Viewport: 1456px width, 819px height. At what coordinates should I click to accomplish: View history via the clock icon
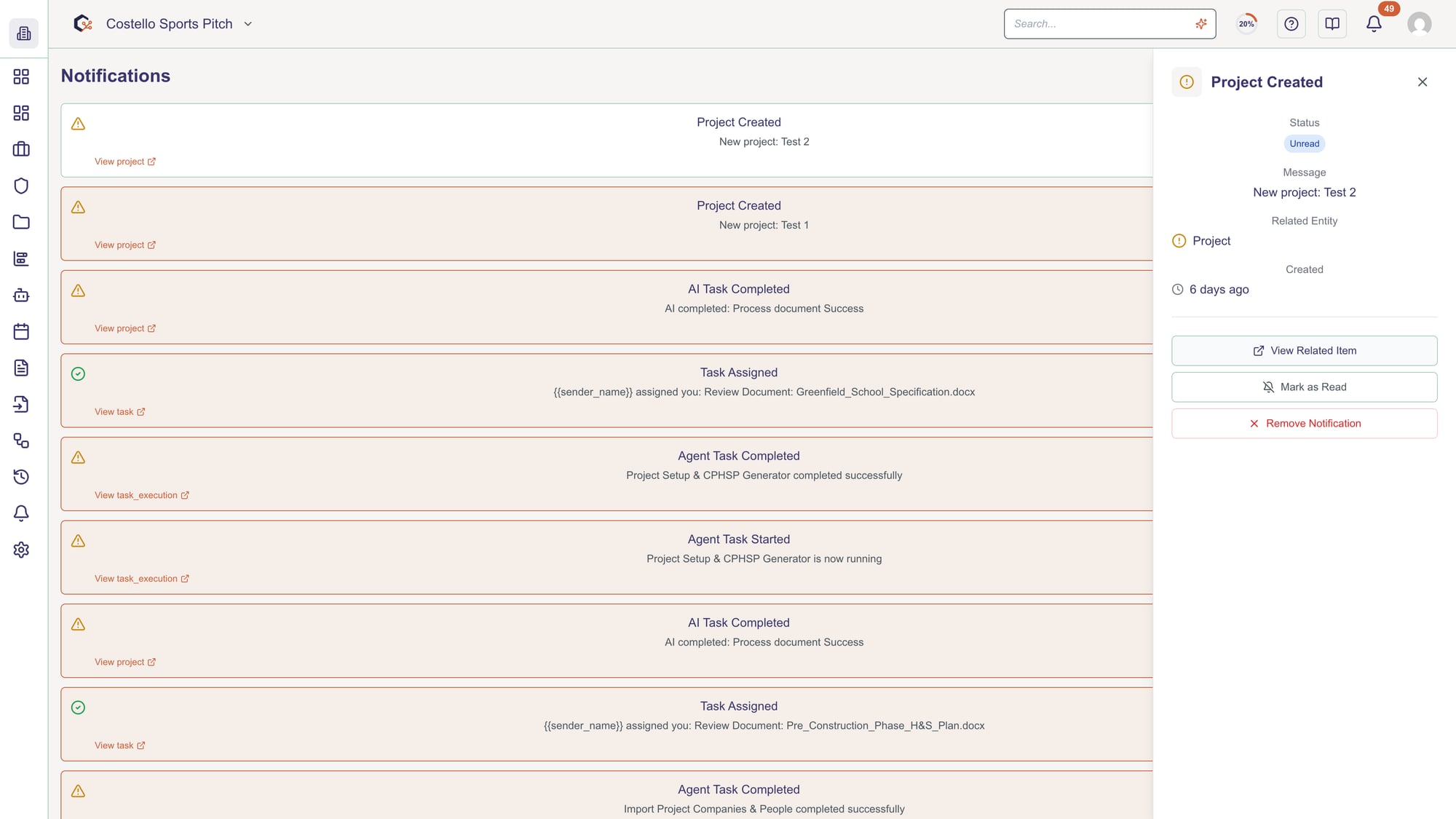click(x=21, y=477)
